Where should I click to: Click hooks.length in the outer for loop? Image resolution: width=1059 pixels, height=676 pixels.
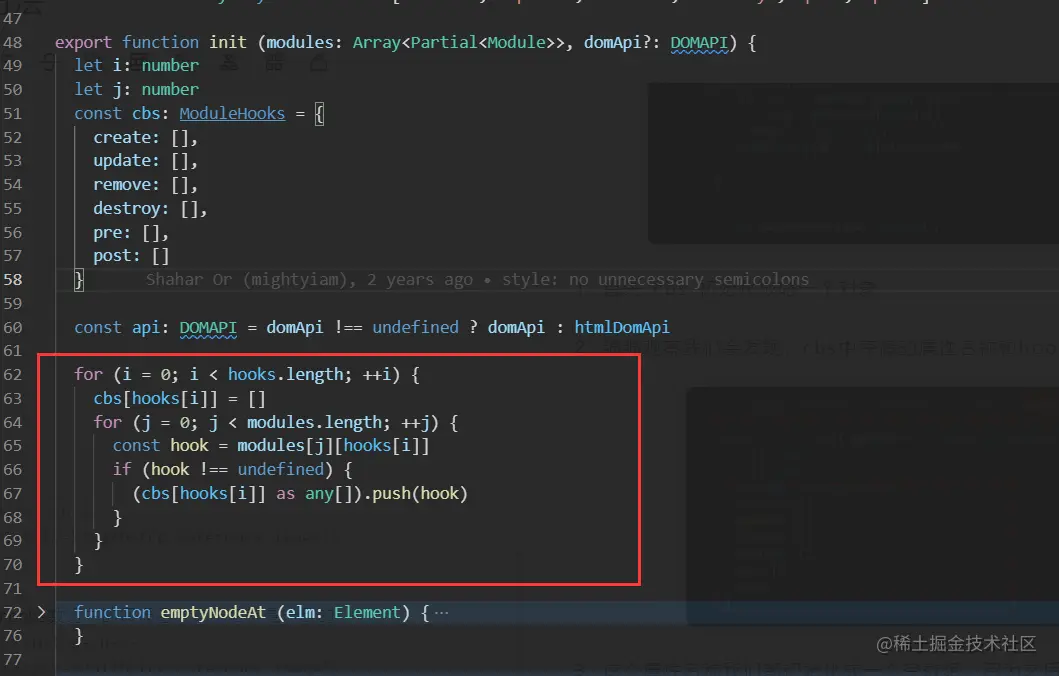[285, 374]
